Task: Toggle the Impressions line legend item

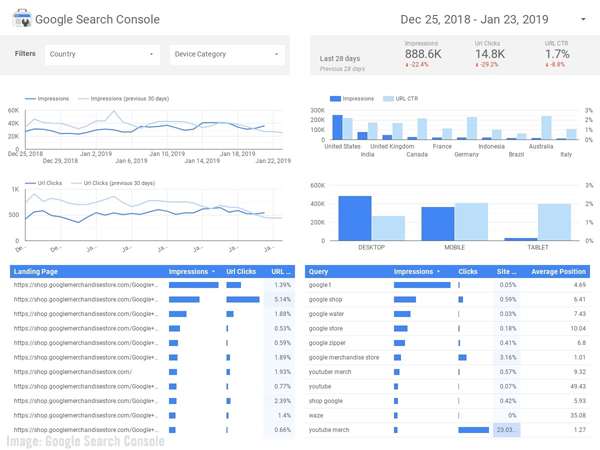Action: tap(47, 99)
